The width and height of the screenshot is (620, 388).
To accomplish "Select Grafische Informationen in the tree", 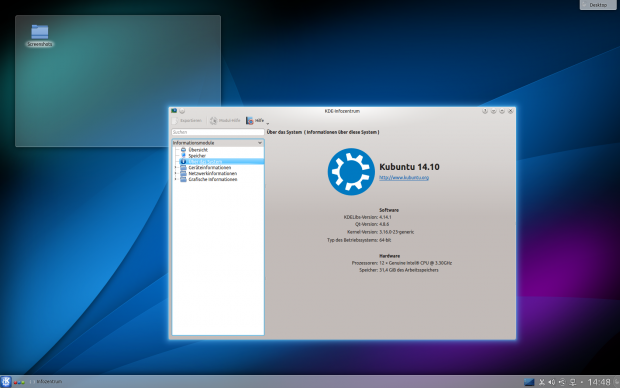I will [213, 180].
